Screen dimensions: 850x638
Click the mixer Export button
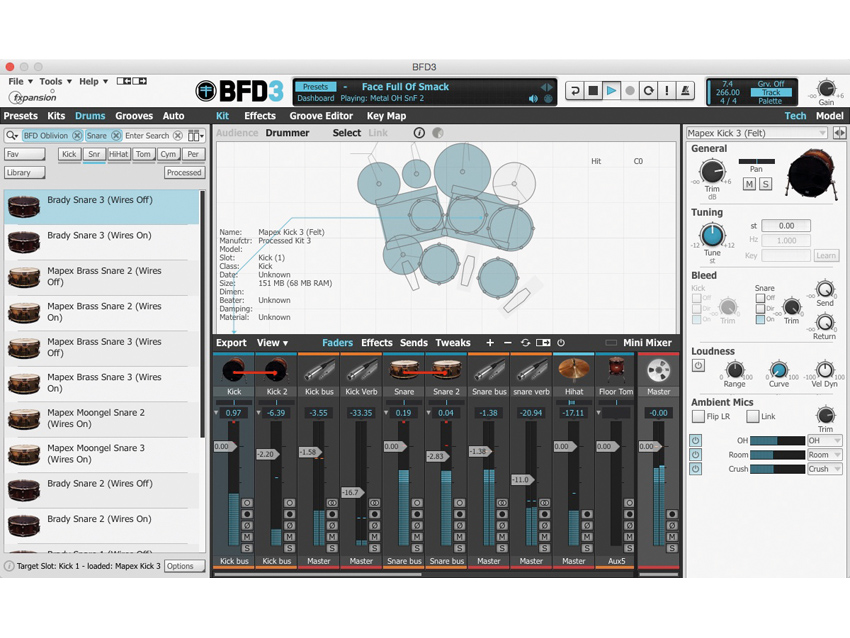[x=231, y=343]
